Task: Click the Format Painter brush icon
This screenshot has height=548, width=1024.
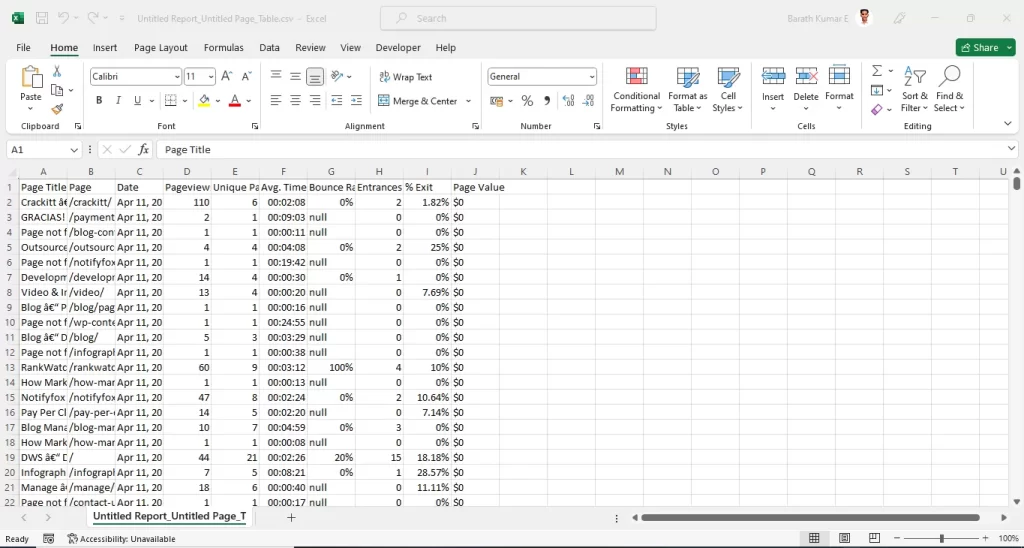Action: tap(57, 109)
